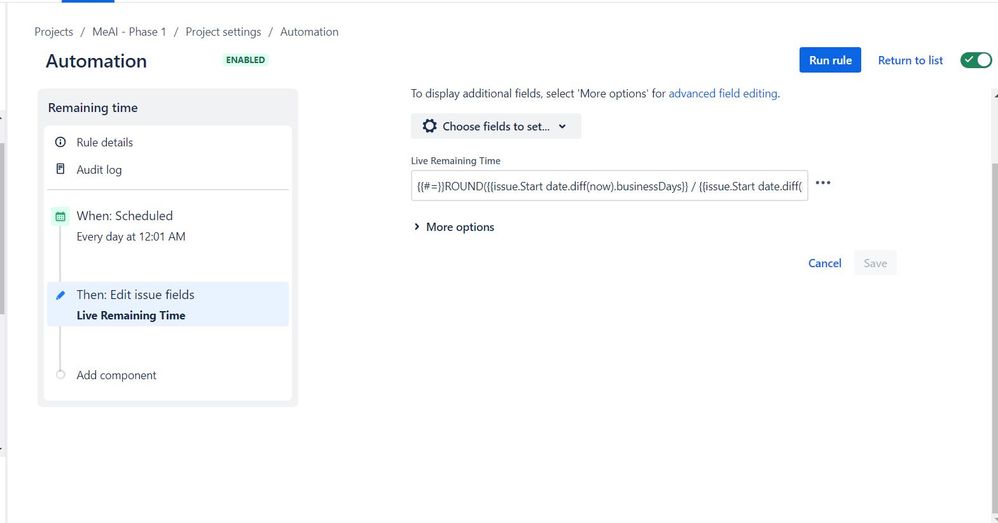
Task: Click into the Live Remaining Time input field
Action: 609,185
